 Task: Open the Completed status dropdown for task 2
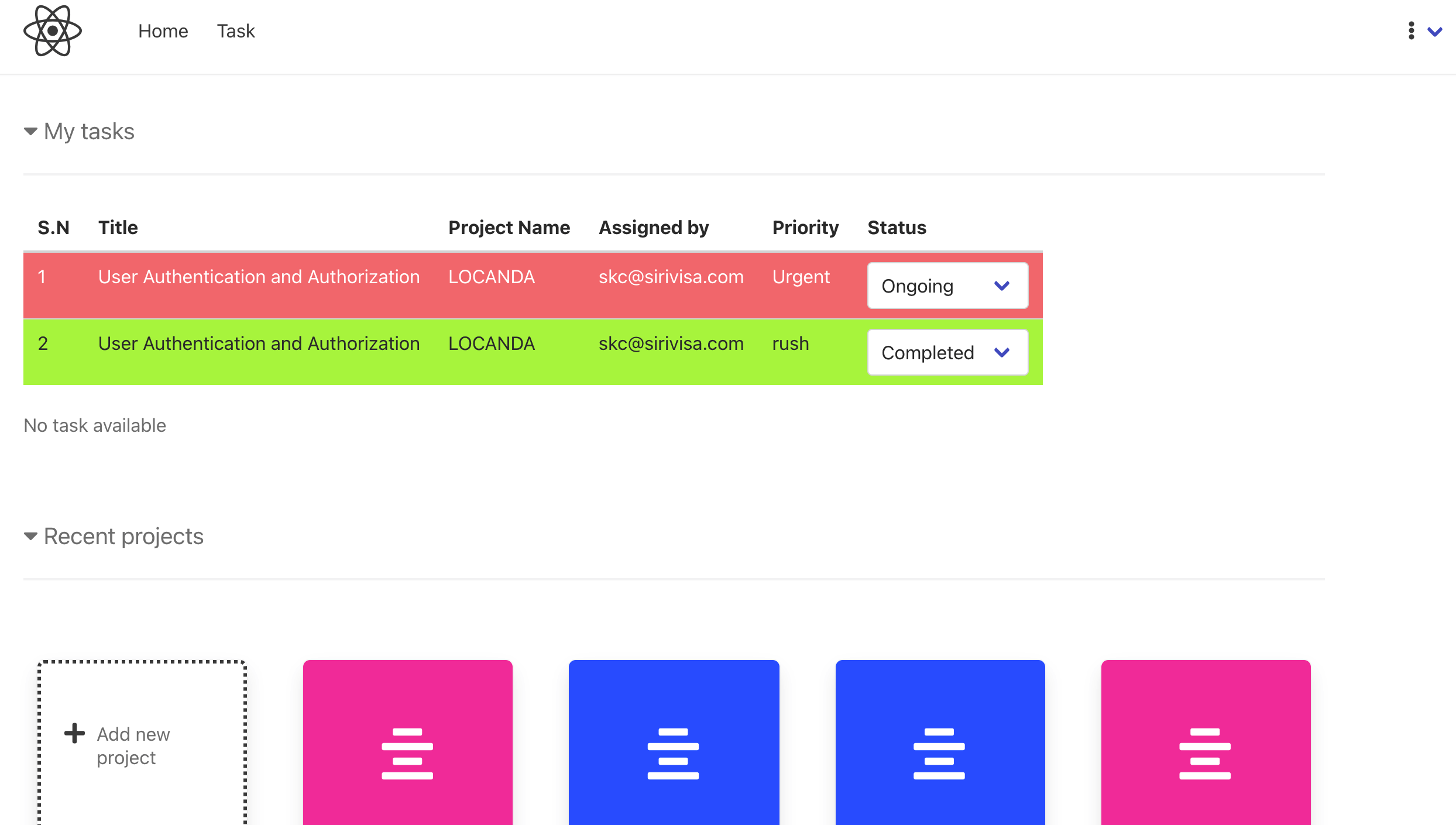point(947,352)
